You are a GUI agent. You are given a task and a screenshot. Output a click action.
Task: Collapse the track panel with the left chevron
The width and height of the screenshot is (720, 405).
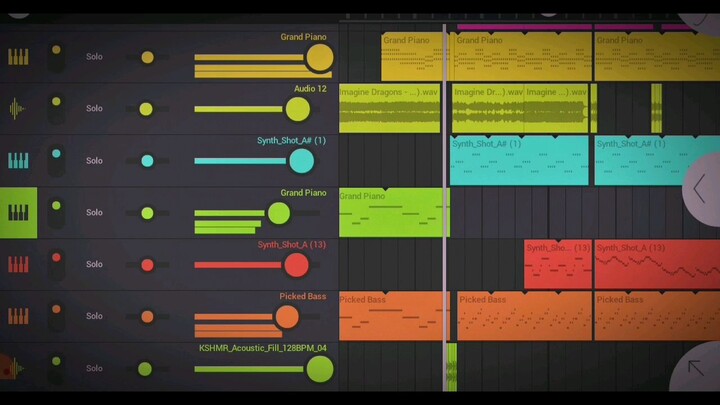(x=700, y=188)
